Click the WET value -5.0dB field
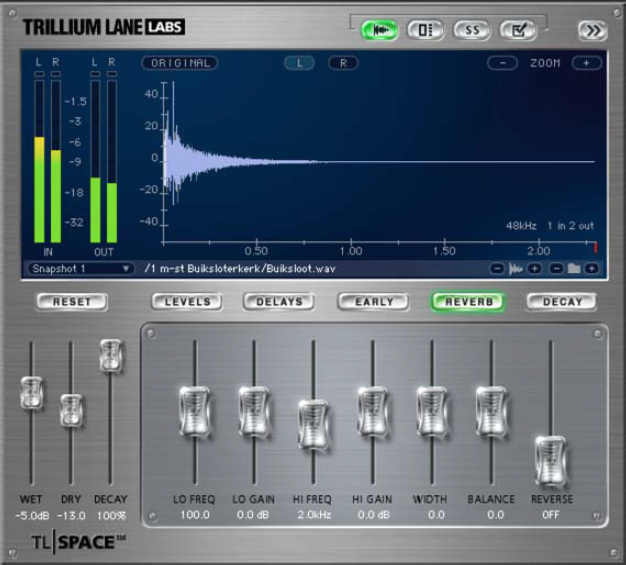Image resolution: width=626 pixels, height=565 pixels. click(x=32, y=515)
